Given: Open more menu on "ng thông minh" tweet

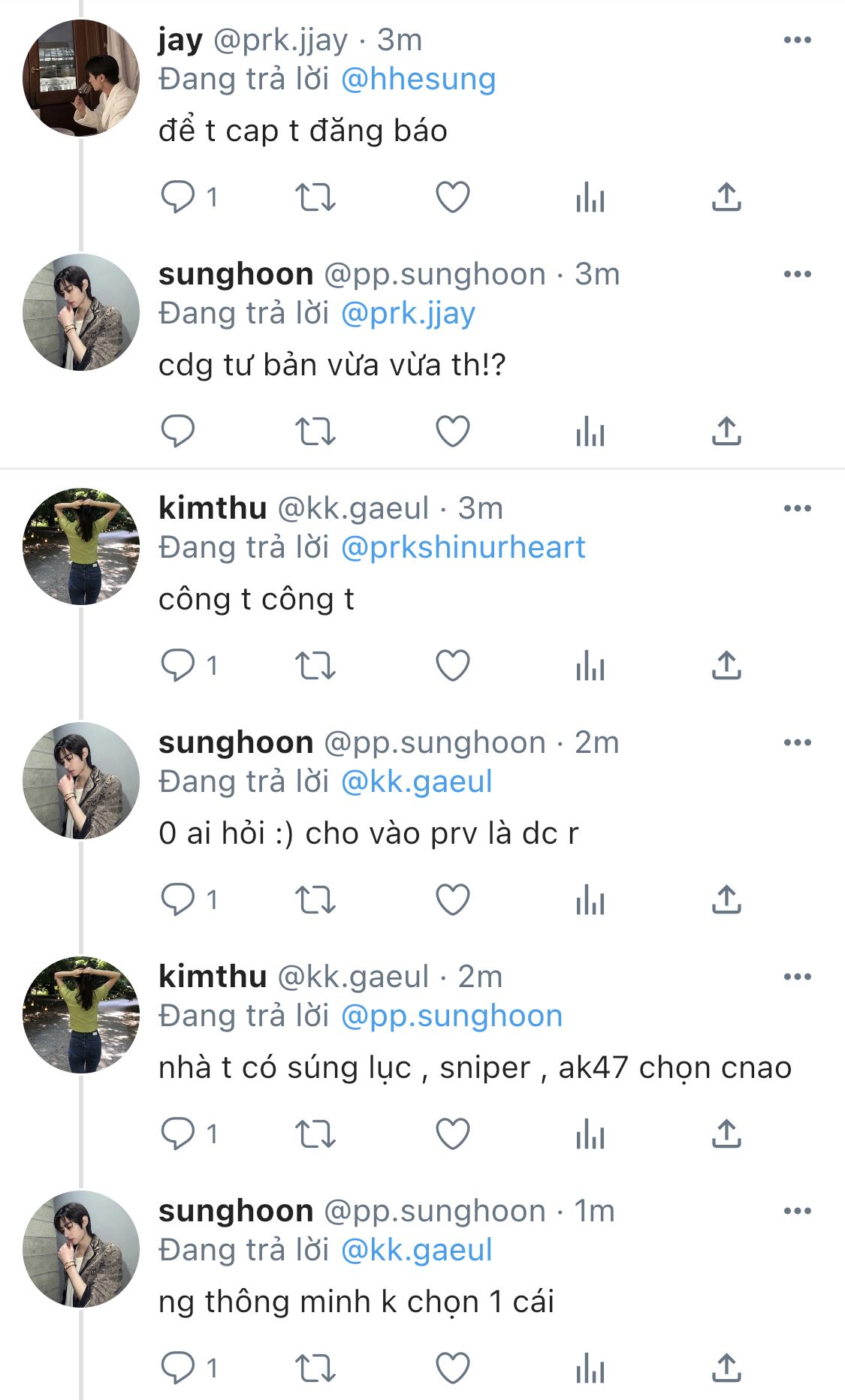Looking at the screenshot, I should click(x=797, y=1211).
